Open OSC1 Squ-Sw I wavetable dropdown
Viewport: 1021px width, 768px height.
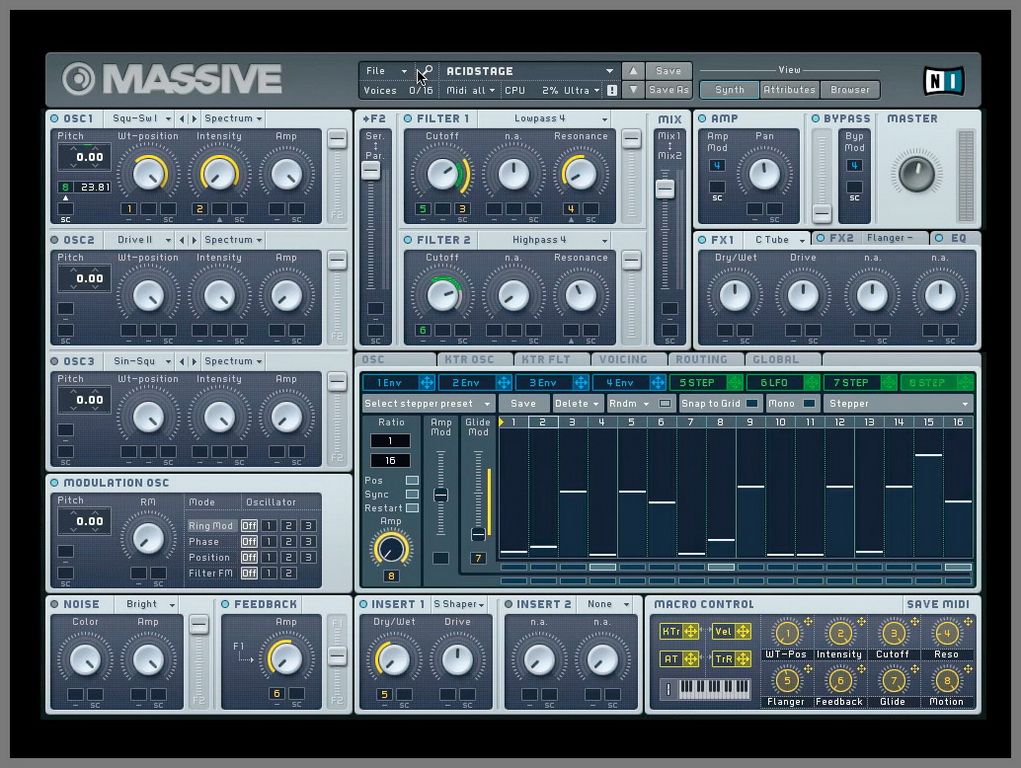[140, 119]
